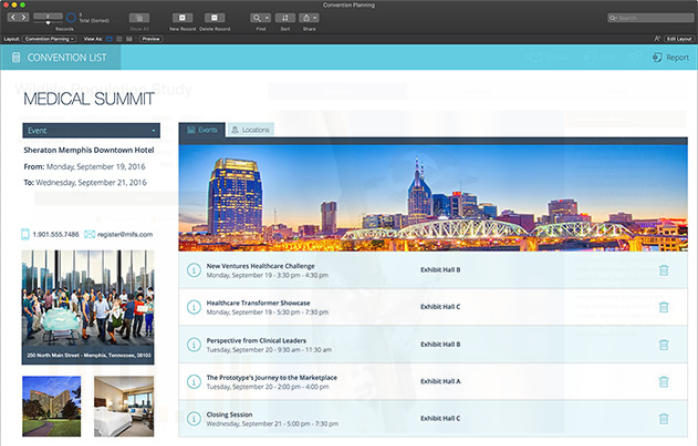Select 'The Prototype's Journey to the Marketplace'
This screenshot has width=698, height=446.
coord(272,377)
